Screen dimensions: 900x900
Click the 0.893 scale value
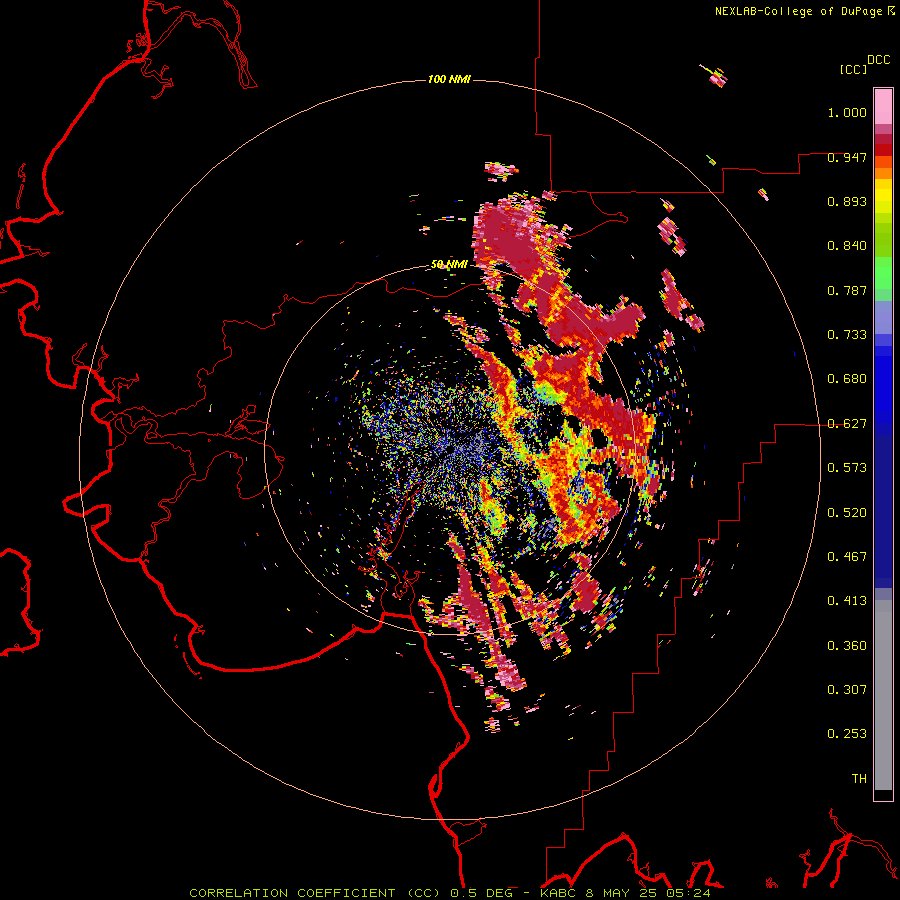coord(847,201)
